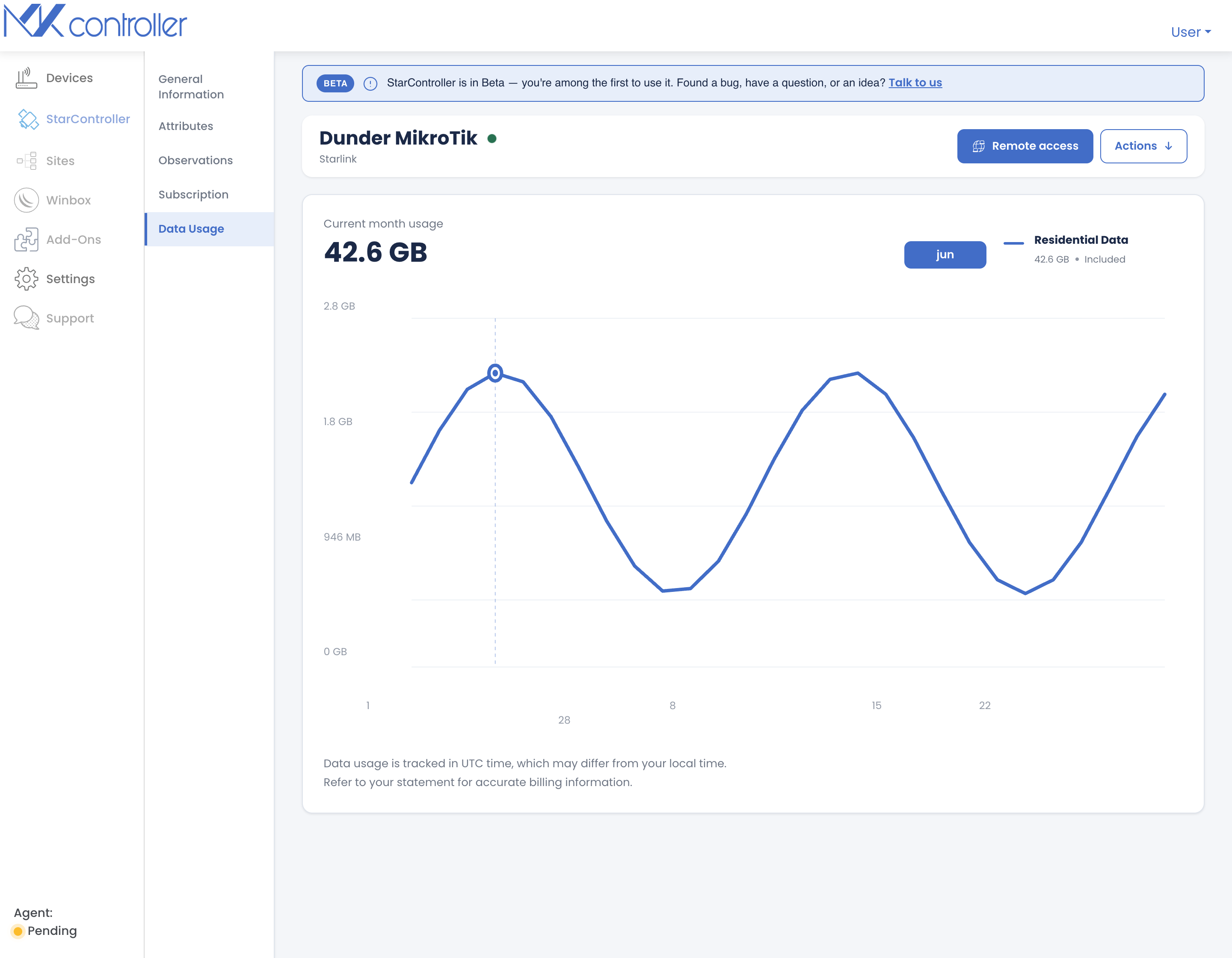
Task: Click the Sites hierarchy icon
Action: (x=27, y=161)
